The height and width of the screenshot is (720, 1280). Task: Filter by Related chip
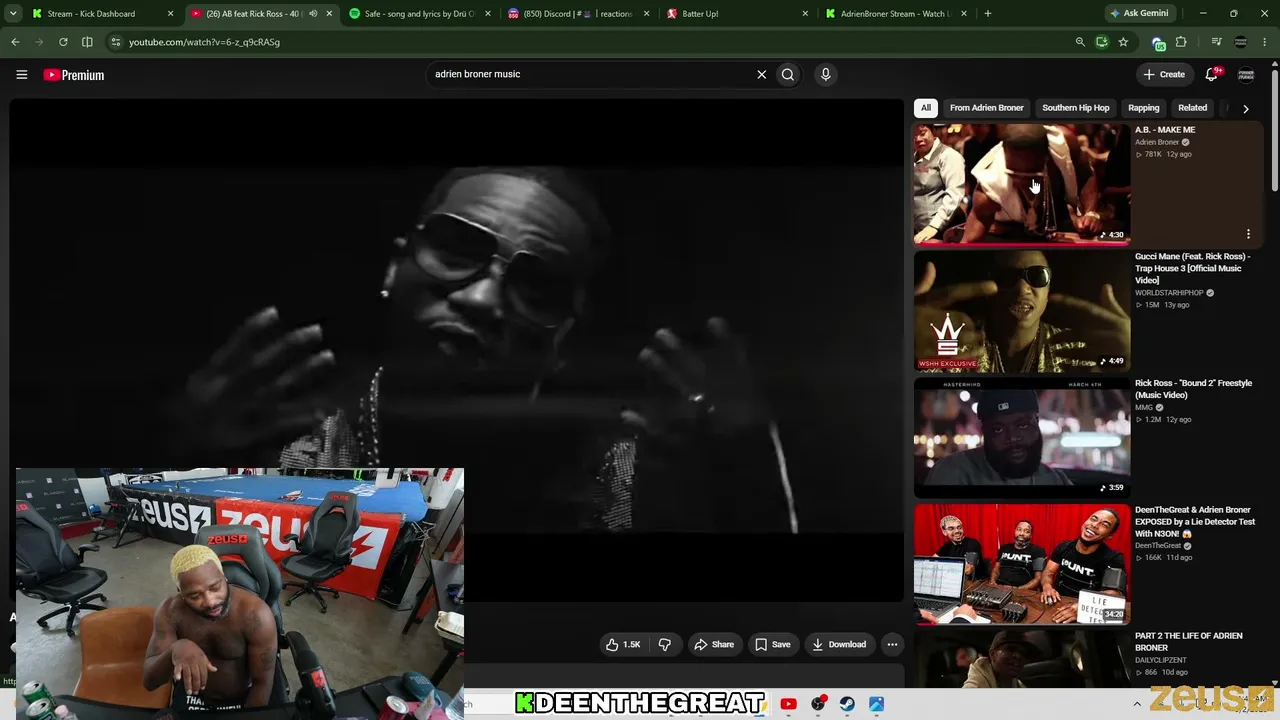[x=1192, y=108]
